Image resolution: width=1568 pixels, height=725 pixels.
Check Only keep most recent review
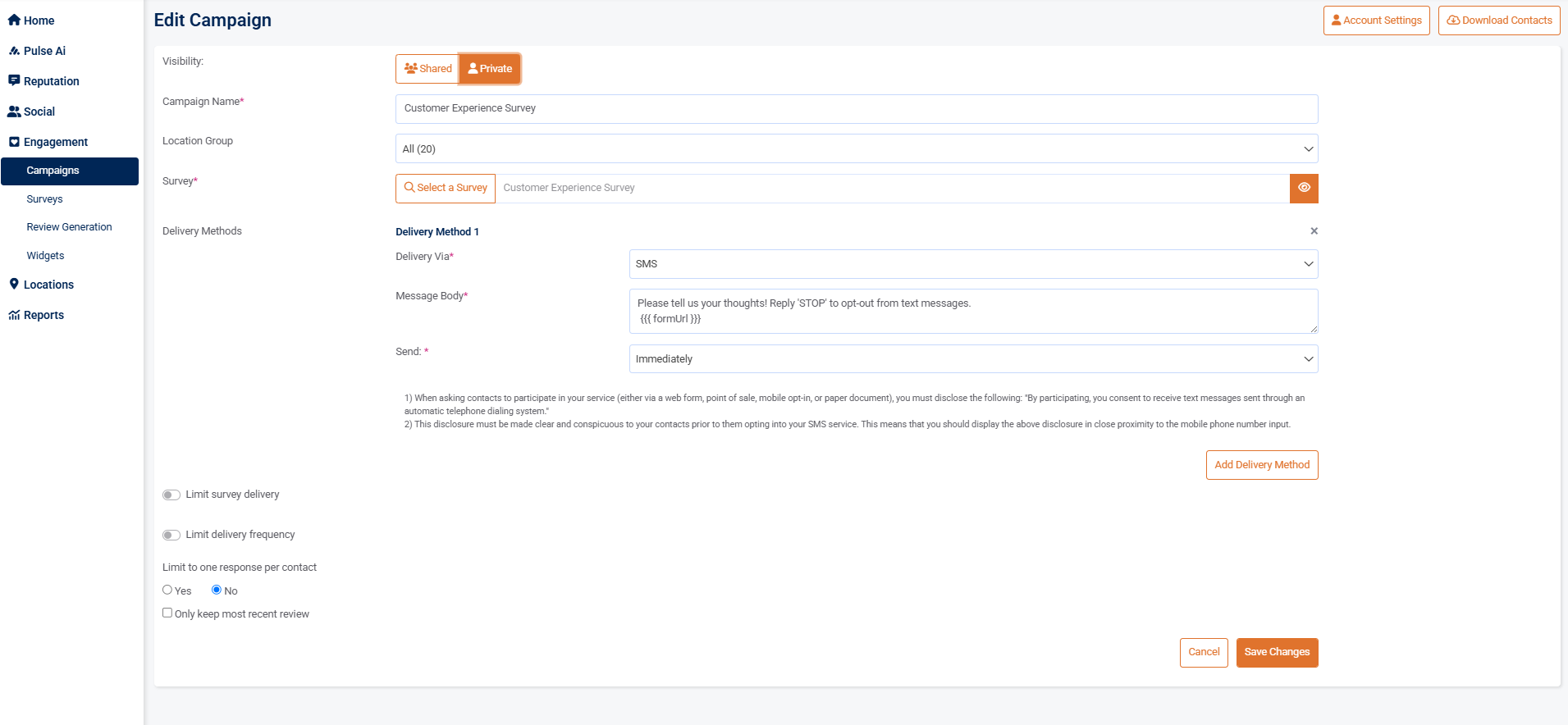(x=167, y=613)
